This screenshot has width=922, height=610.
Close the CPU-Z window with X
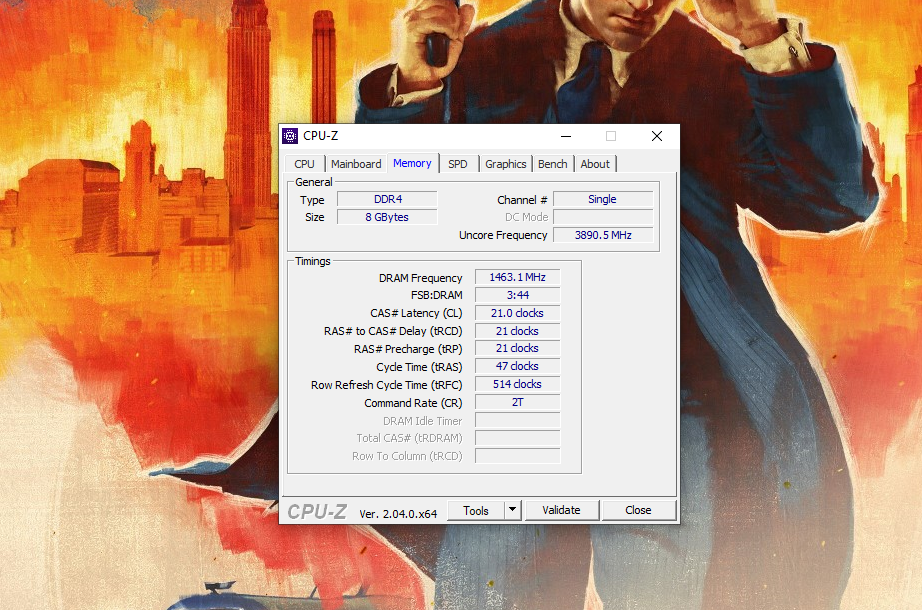coord(657,136)
